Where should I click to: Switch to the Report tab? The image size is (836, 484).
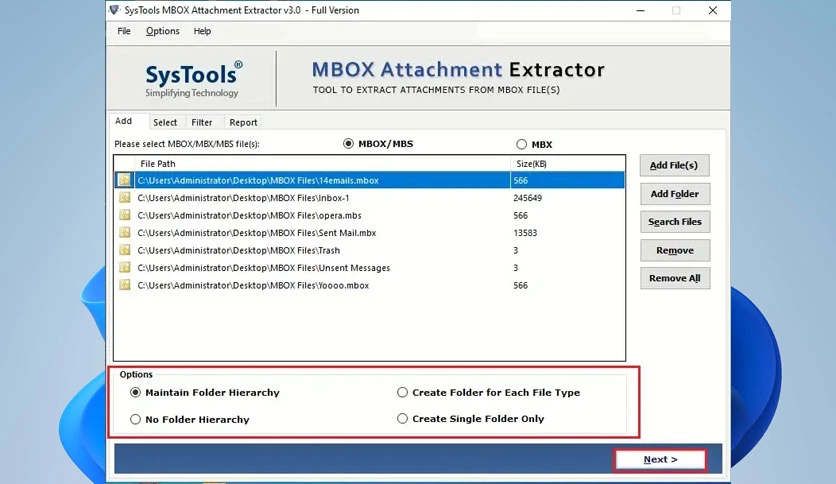(243, 122)
